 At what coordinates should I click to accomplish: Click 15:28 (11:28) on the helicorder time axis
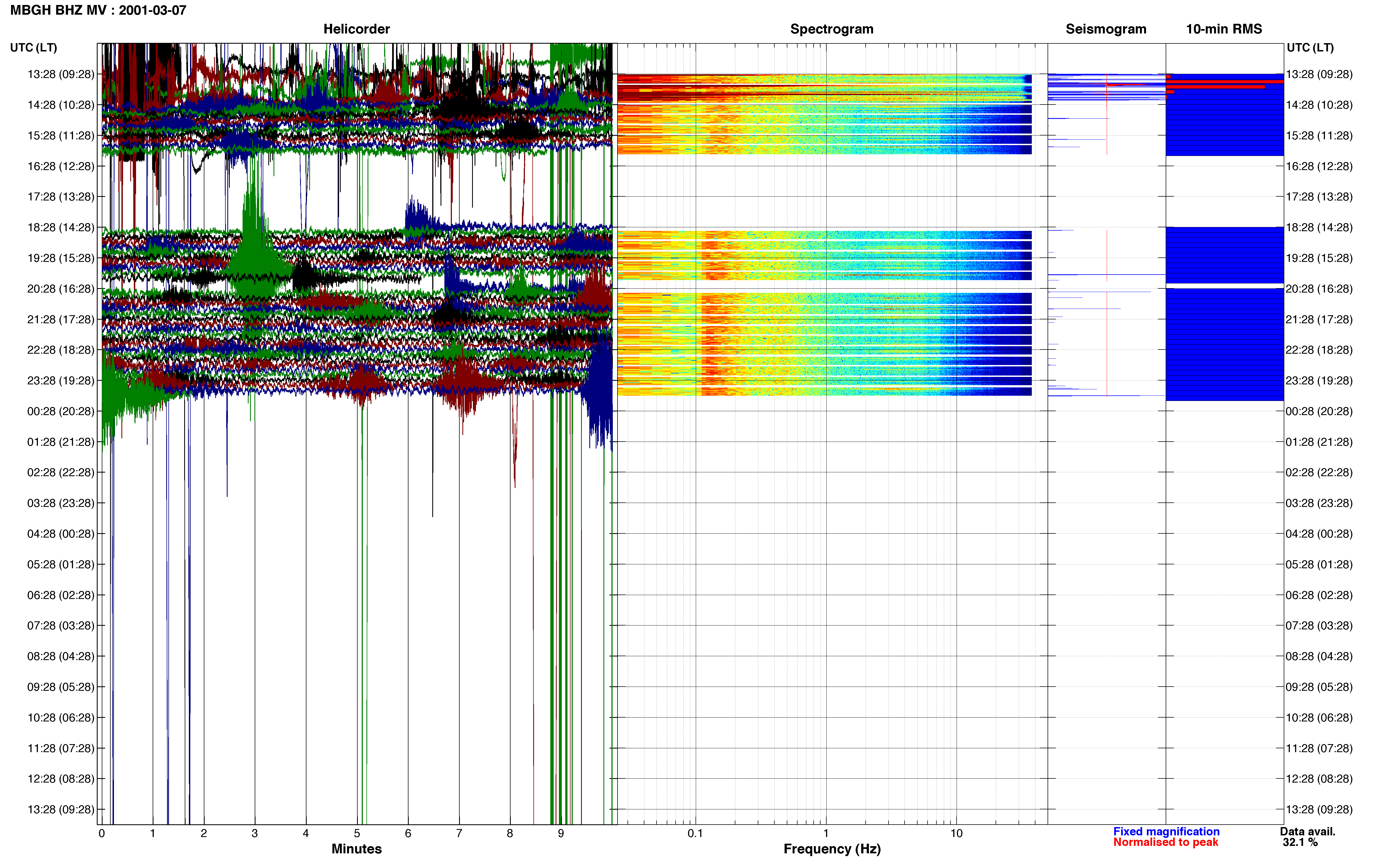point(61,135)
